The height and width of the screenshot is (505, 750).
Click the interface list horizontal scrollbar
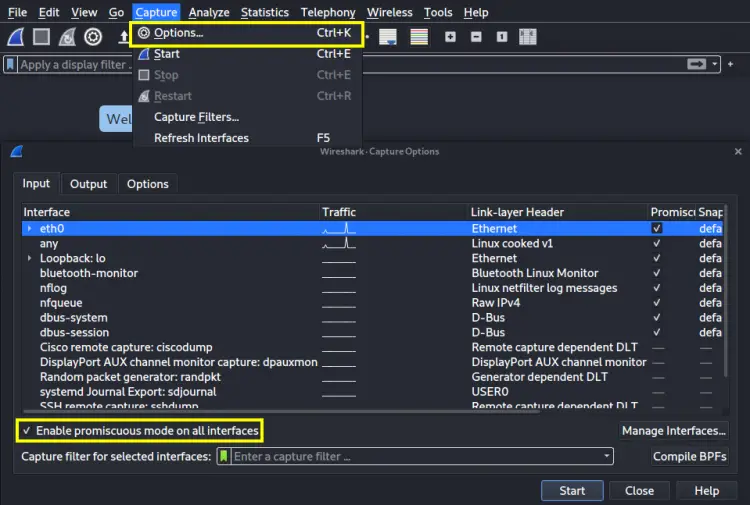tap(282, 411)
